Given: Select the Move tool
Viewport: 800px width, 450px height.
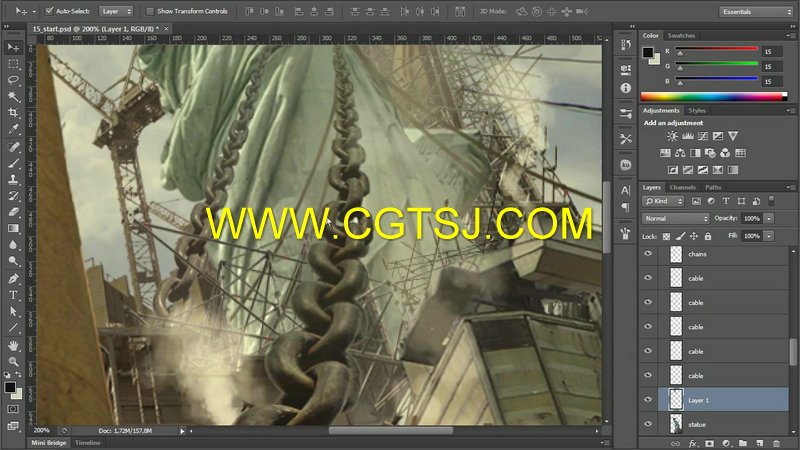Looking at the screenshot, I should pos(13,47).
